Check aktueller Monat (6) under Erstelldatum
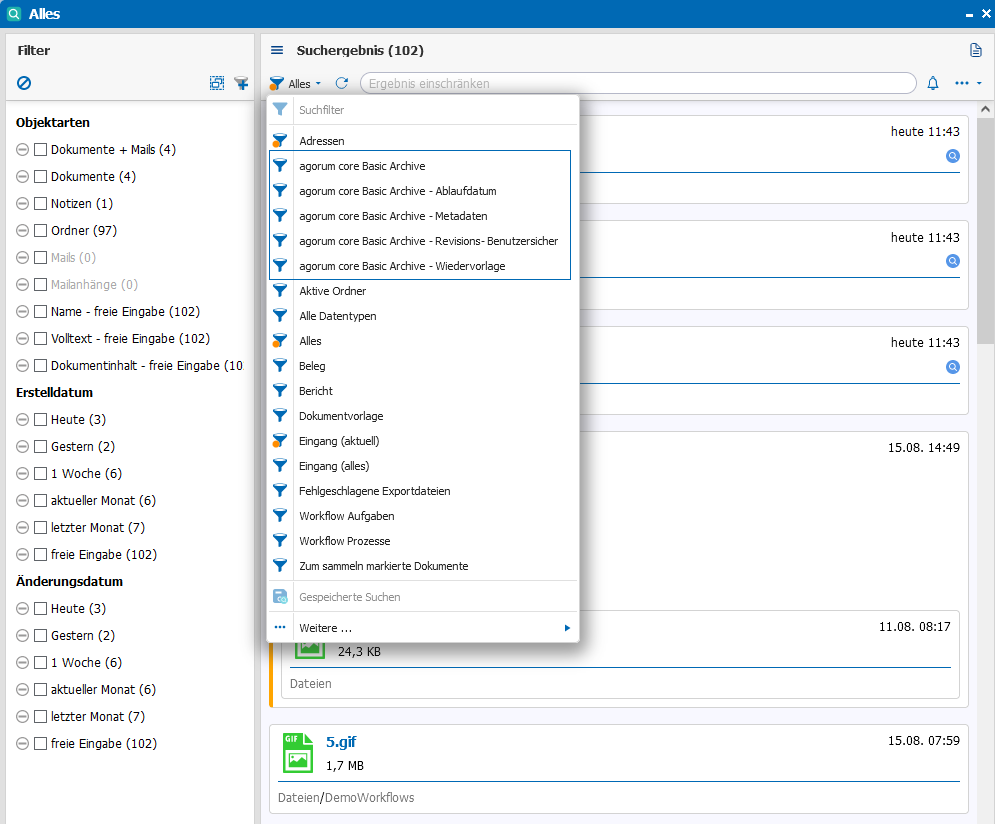This screenshot has height=824, width=995. pyautogui.click(x=40, y=500)
